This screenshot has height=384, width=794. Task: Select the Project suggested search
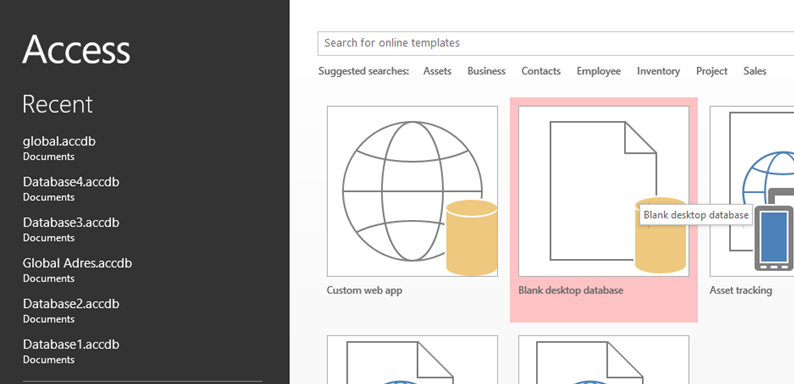pos(711,71)
